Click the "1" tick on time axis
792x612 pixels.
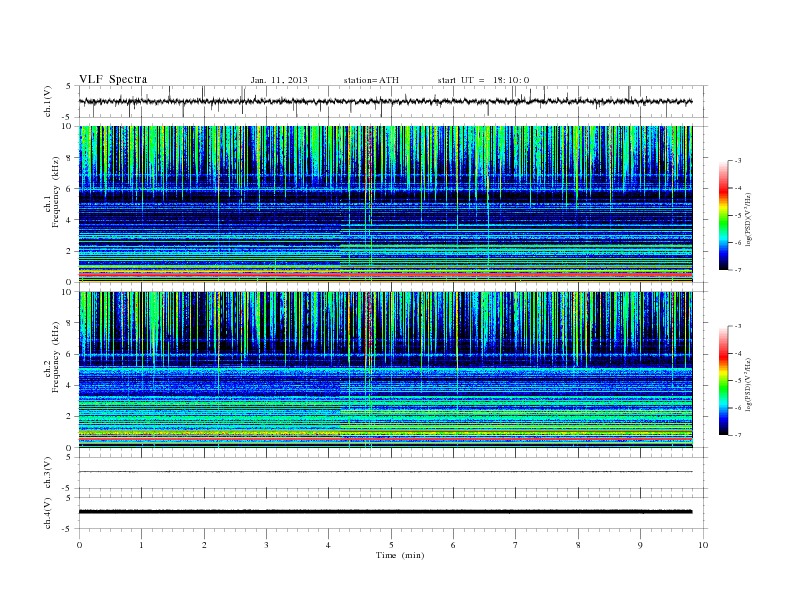pyautogui.click(x=141, y=545)
